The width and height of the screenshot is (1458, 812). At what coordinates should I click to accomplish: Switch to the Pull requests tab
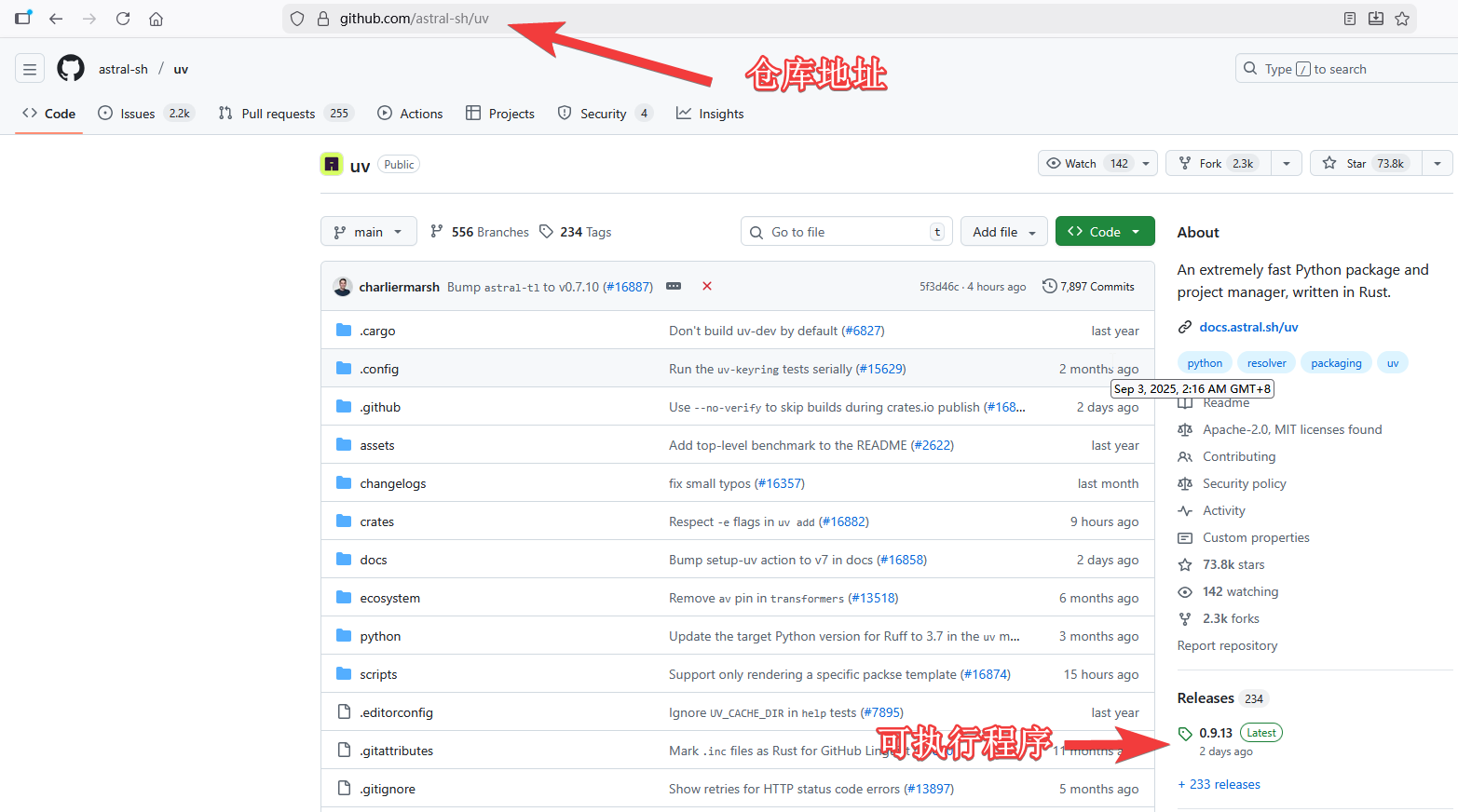286,114
